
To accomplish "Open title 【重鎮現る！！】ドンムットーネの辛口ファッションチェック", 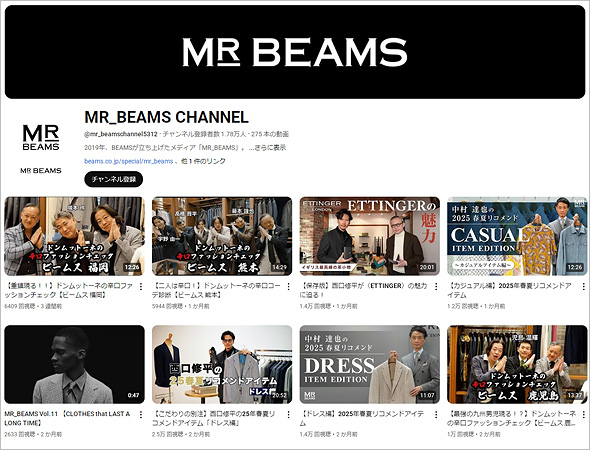I will click(69, 290).
